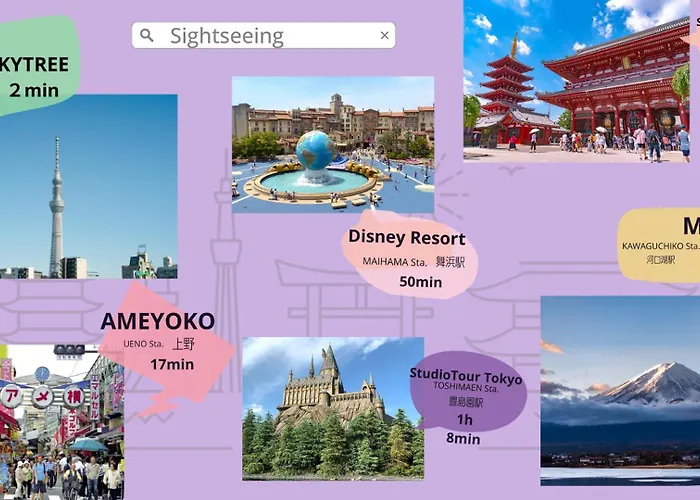This screenshot has height=500, width=700.
Task: Click the UENO Sta. label
Action: 143,344
